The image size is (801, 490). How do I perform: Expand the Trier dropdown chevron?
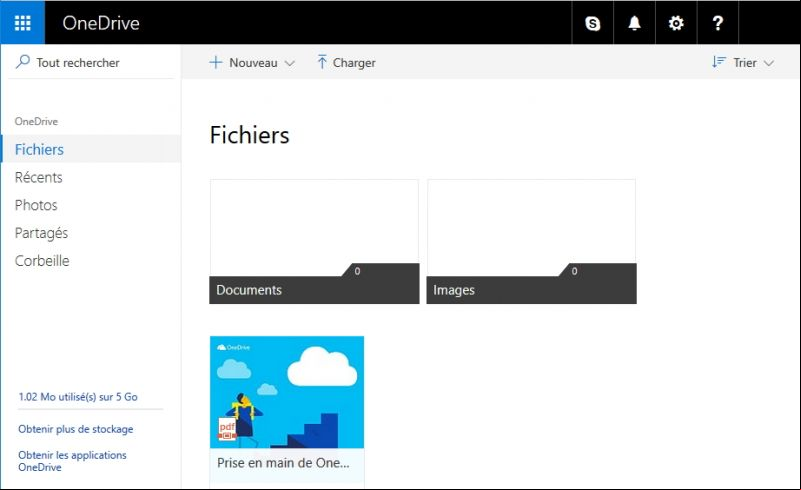pos(769,63)
